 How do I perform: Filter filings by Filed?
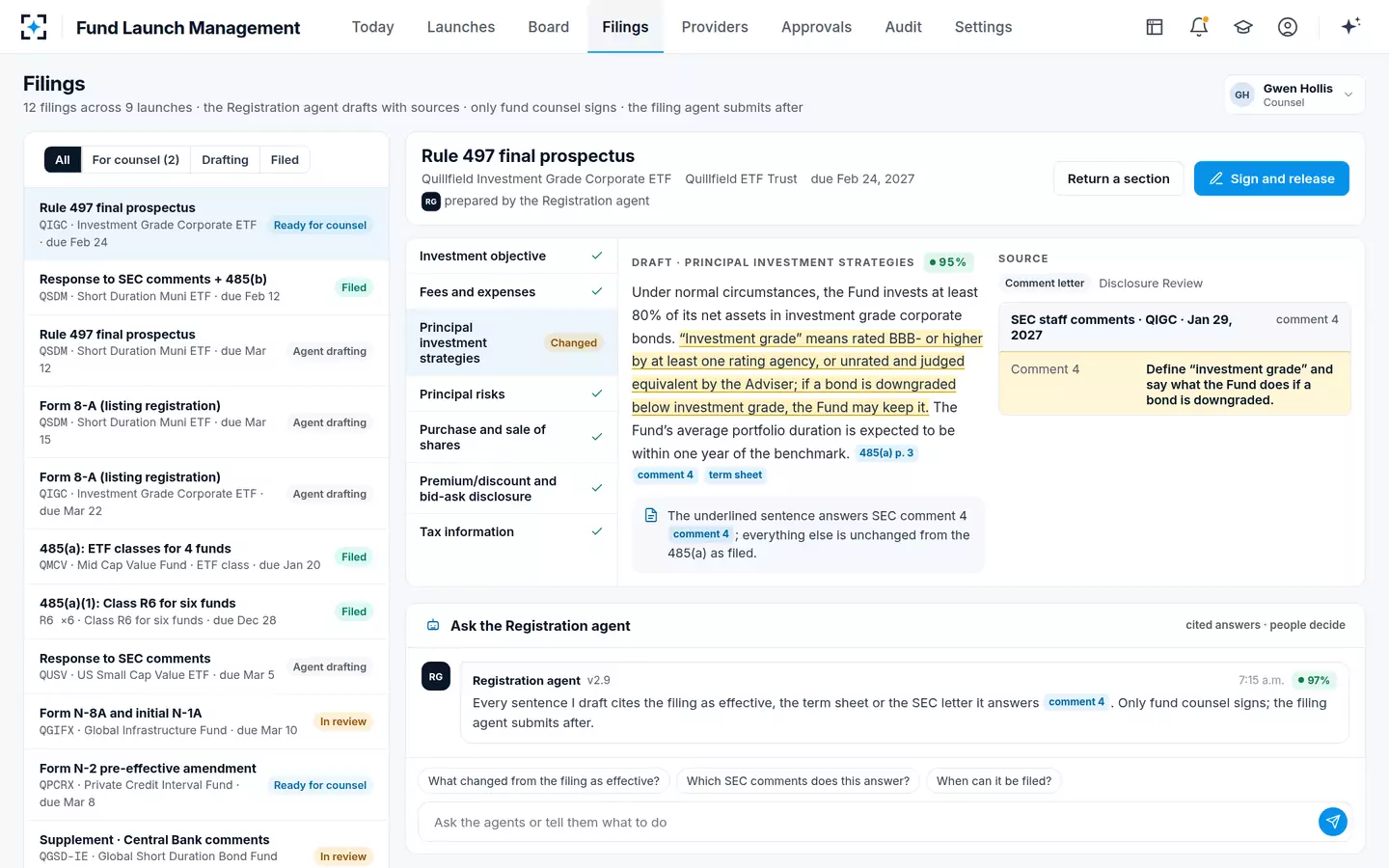285,160
